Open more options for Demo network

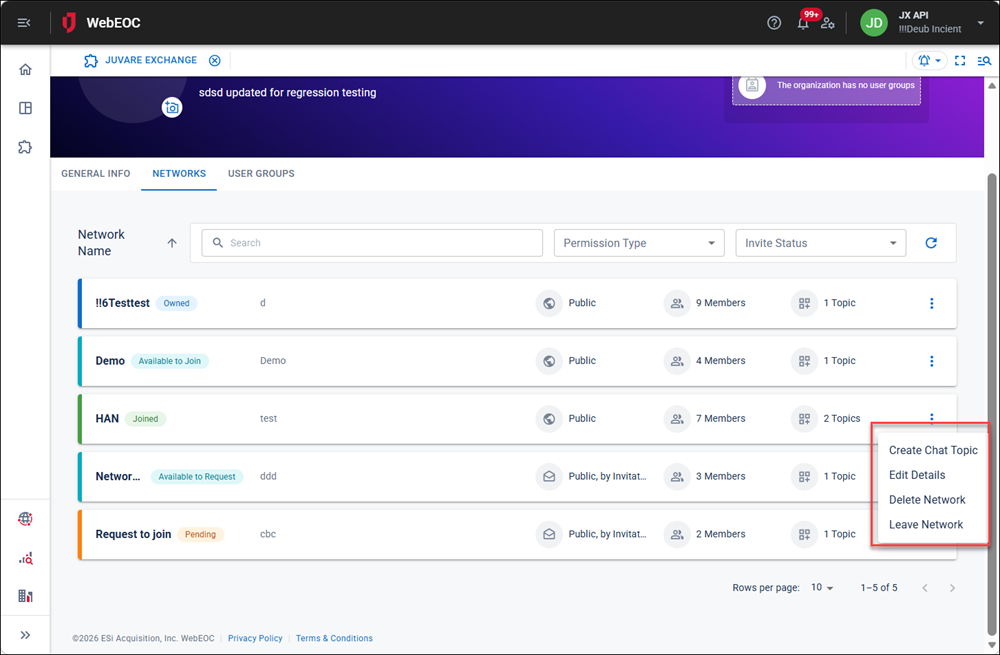pos(931,361)
